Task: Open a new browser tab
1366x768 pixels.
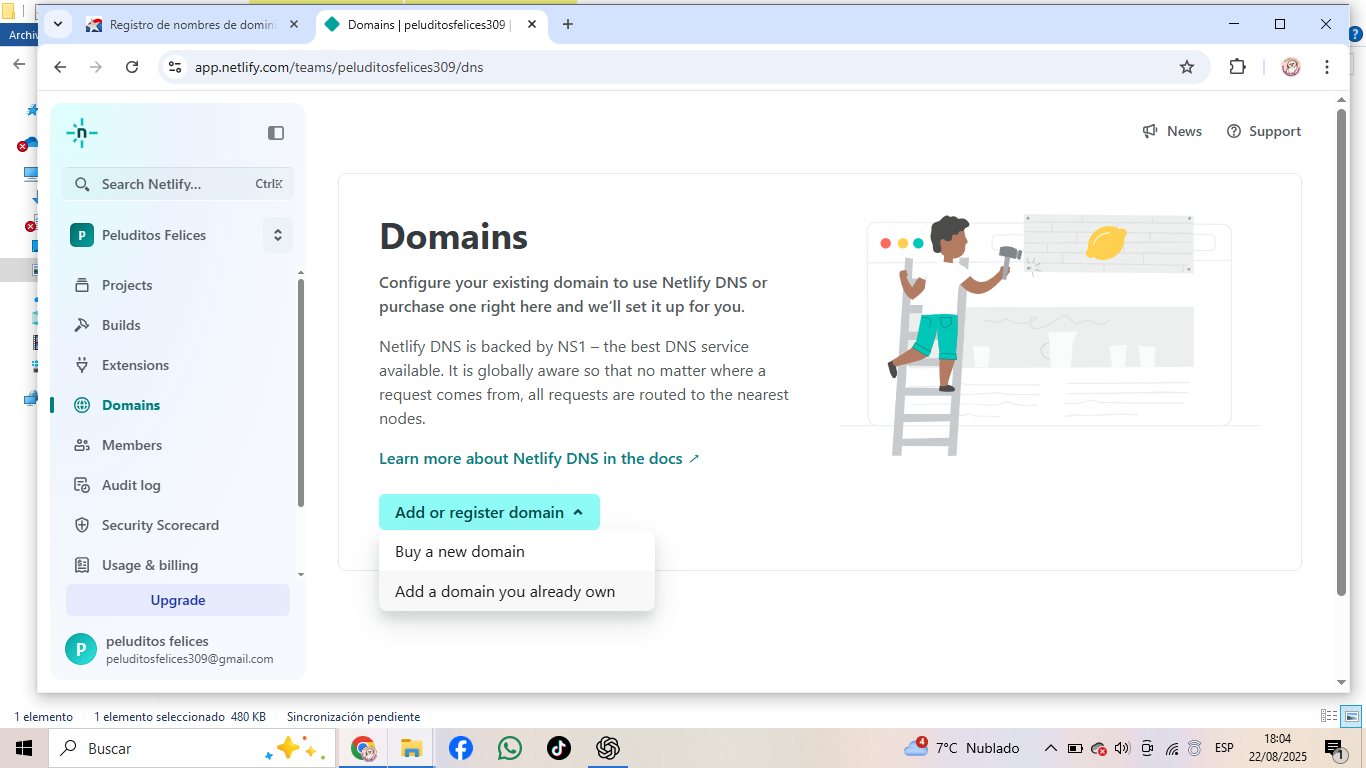Action: coord(568,25)
